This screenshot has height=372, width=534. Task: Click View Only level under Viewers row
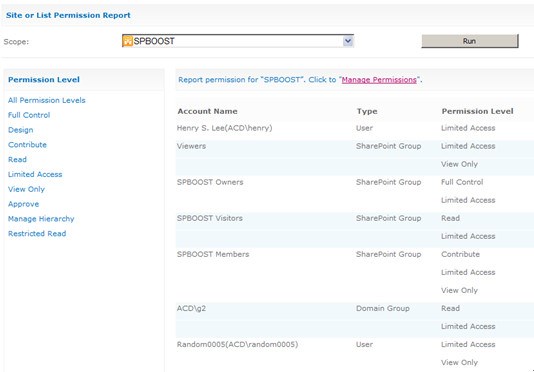click(459, 164)
